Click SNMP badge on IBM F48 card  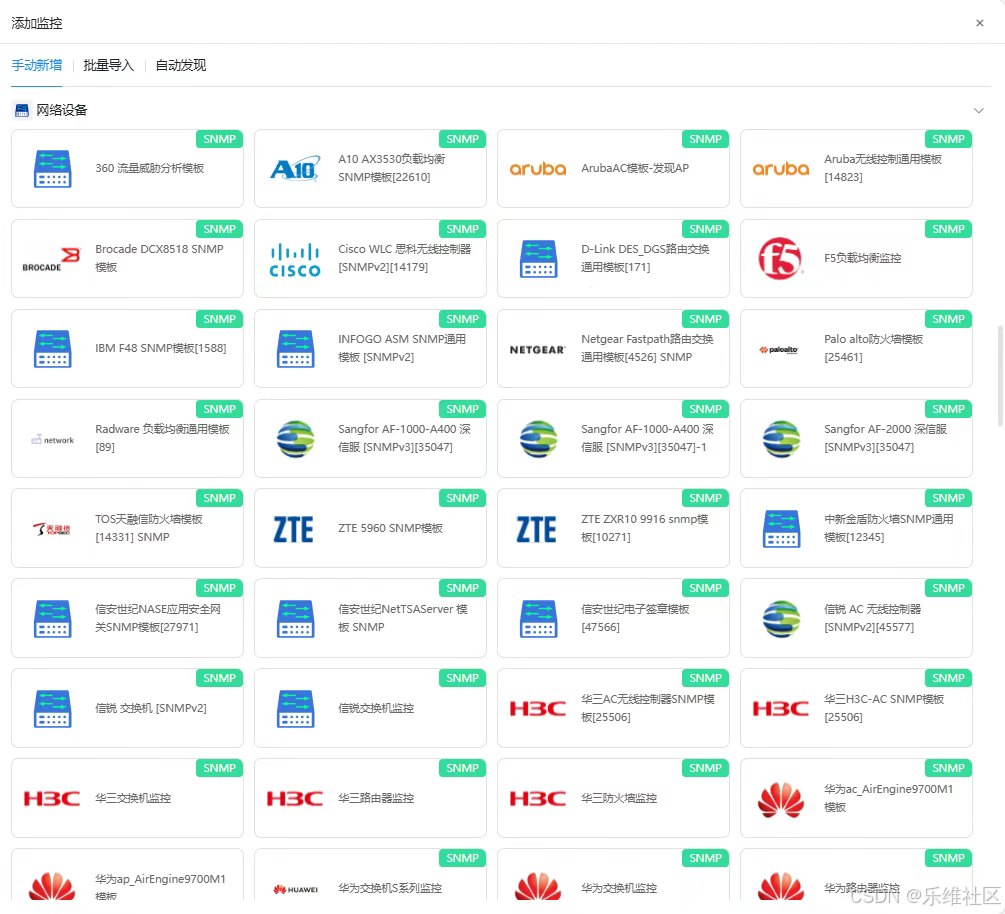point(219,319)
